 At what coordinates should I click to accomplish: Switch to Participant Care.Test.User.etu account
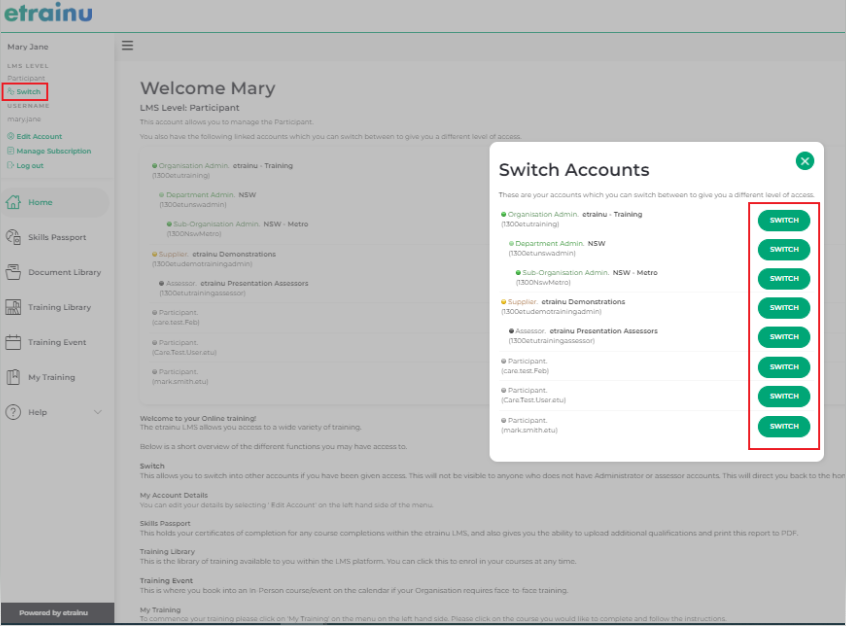(x=783, y=396)
